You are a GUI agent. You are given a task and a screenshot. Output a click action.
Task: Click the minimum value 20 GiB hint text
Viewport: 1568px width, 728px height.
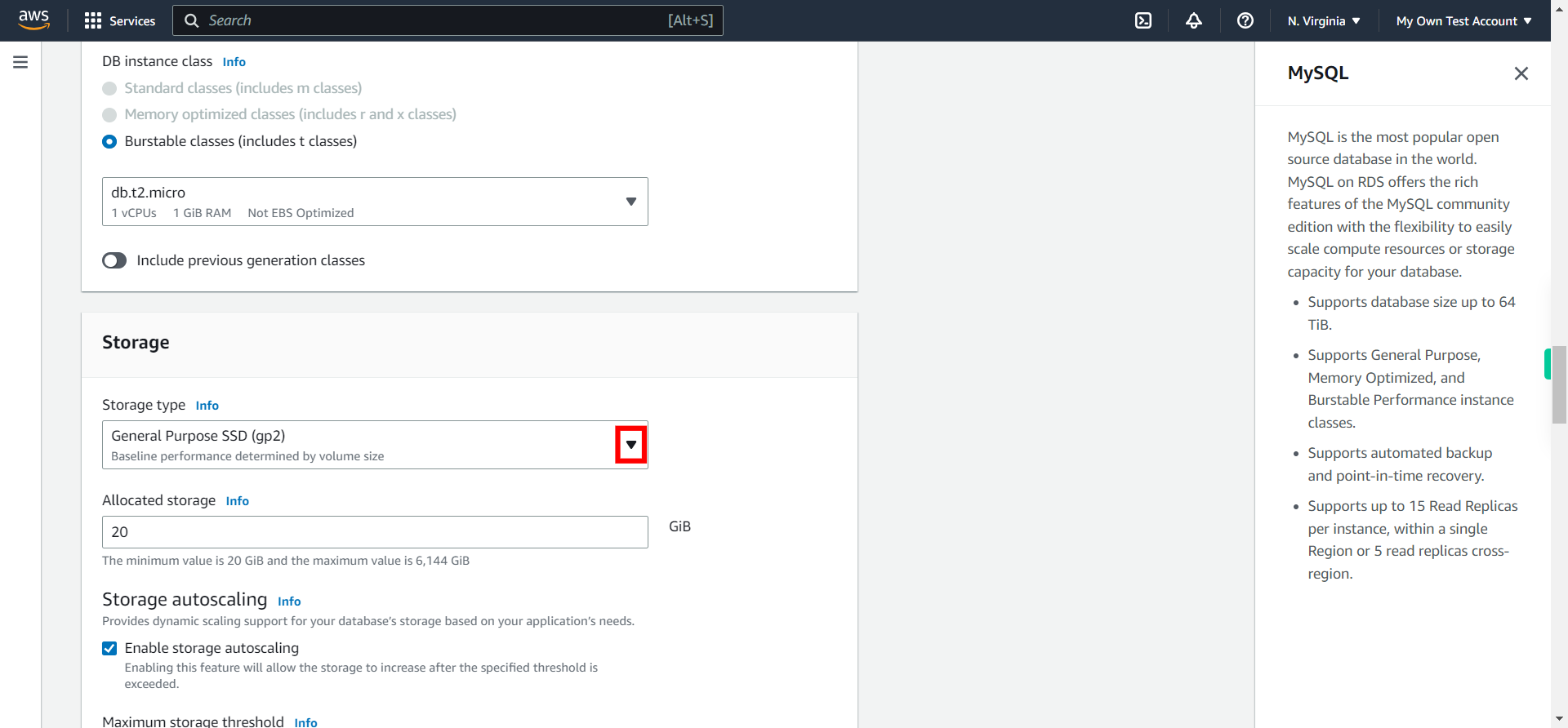(286, 561)
